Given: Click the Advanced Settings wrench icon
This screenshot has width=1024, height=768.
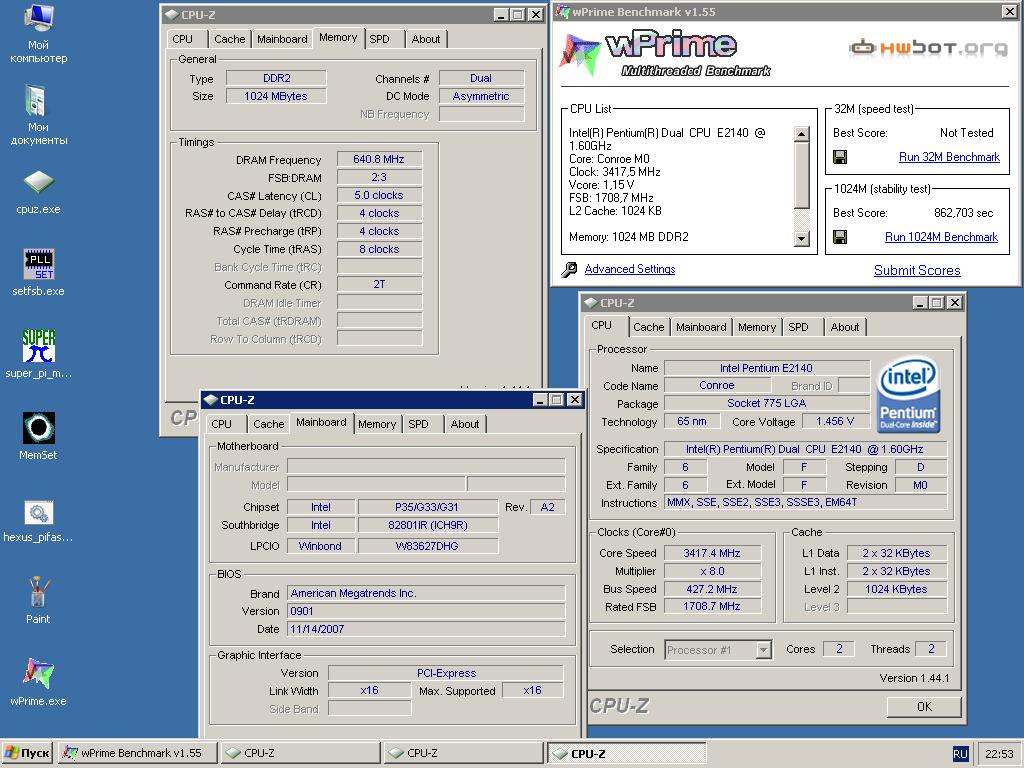Looking at the screenshot, I should point(569,269).
